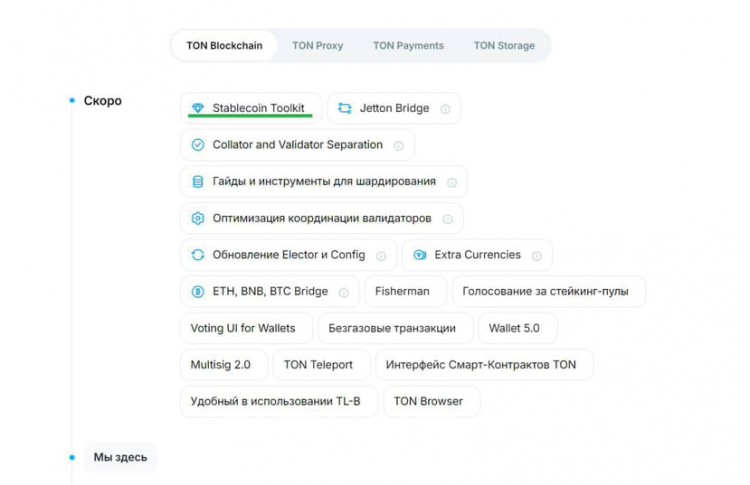Screen dimensions: 750x485
Task: Select Voting UI for Wallets
Action: point(246,328)
